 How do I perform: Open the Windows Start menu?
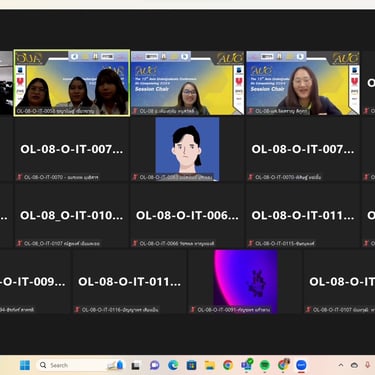[25, 365]
